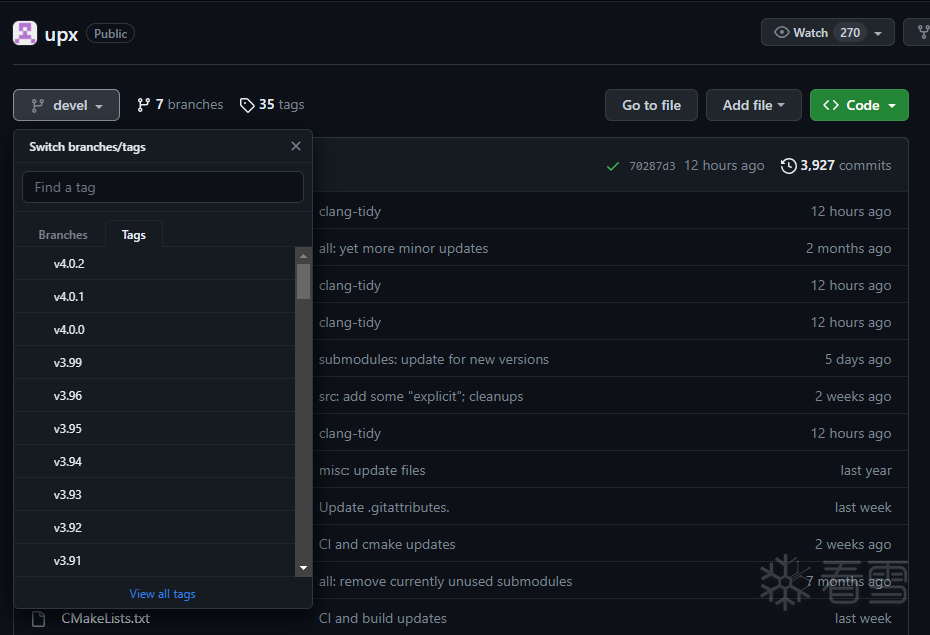Click the branches icon next to 7 branches
This screenshot has width=930, height=635.
[144, 105]
